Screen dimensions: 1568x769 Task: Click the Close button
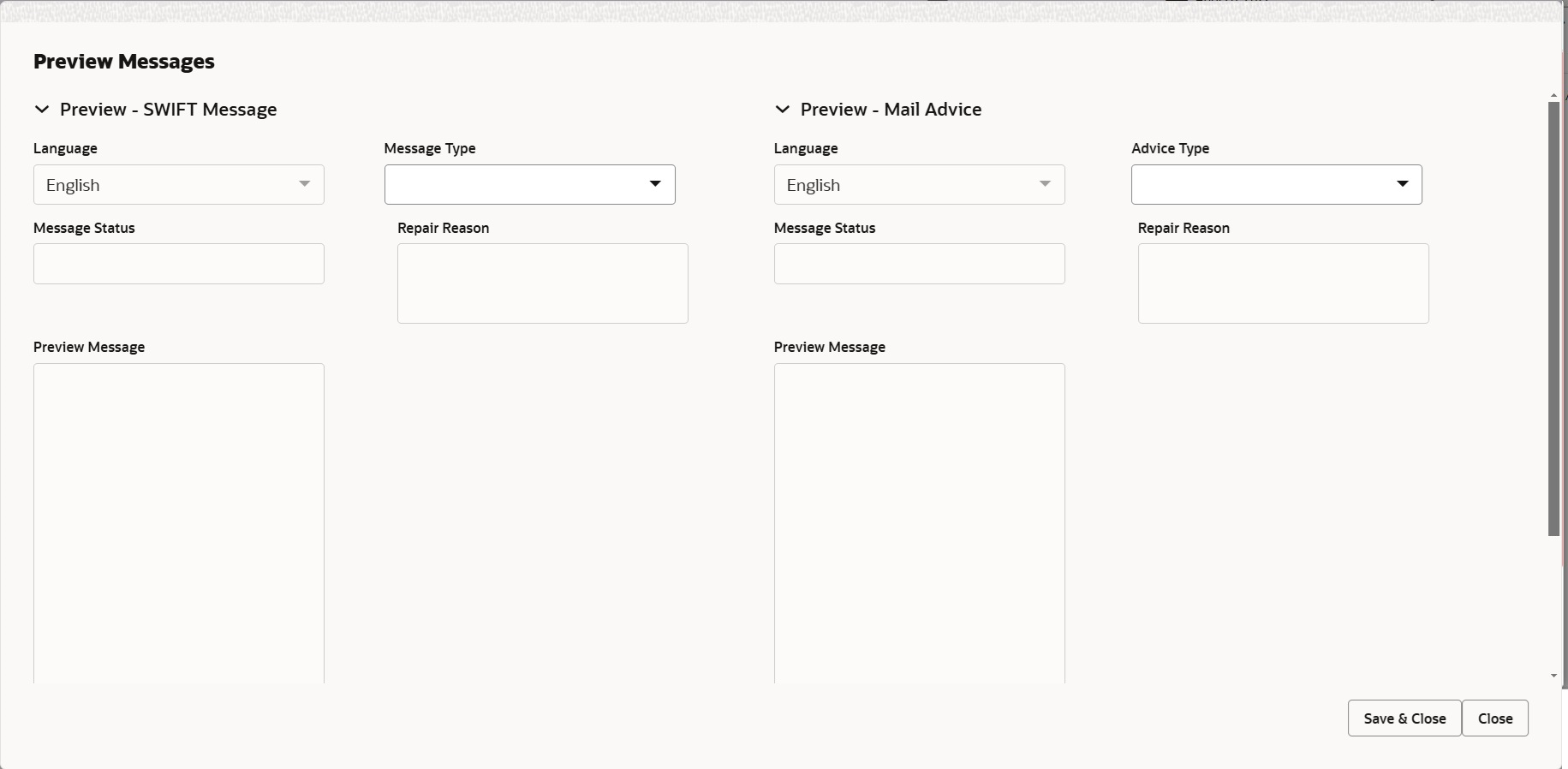(x=1495, y=718)
